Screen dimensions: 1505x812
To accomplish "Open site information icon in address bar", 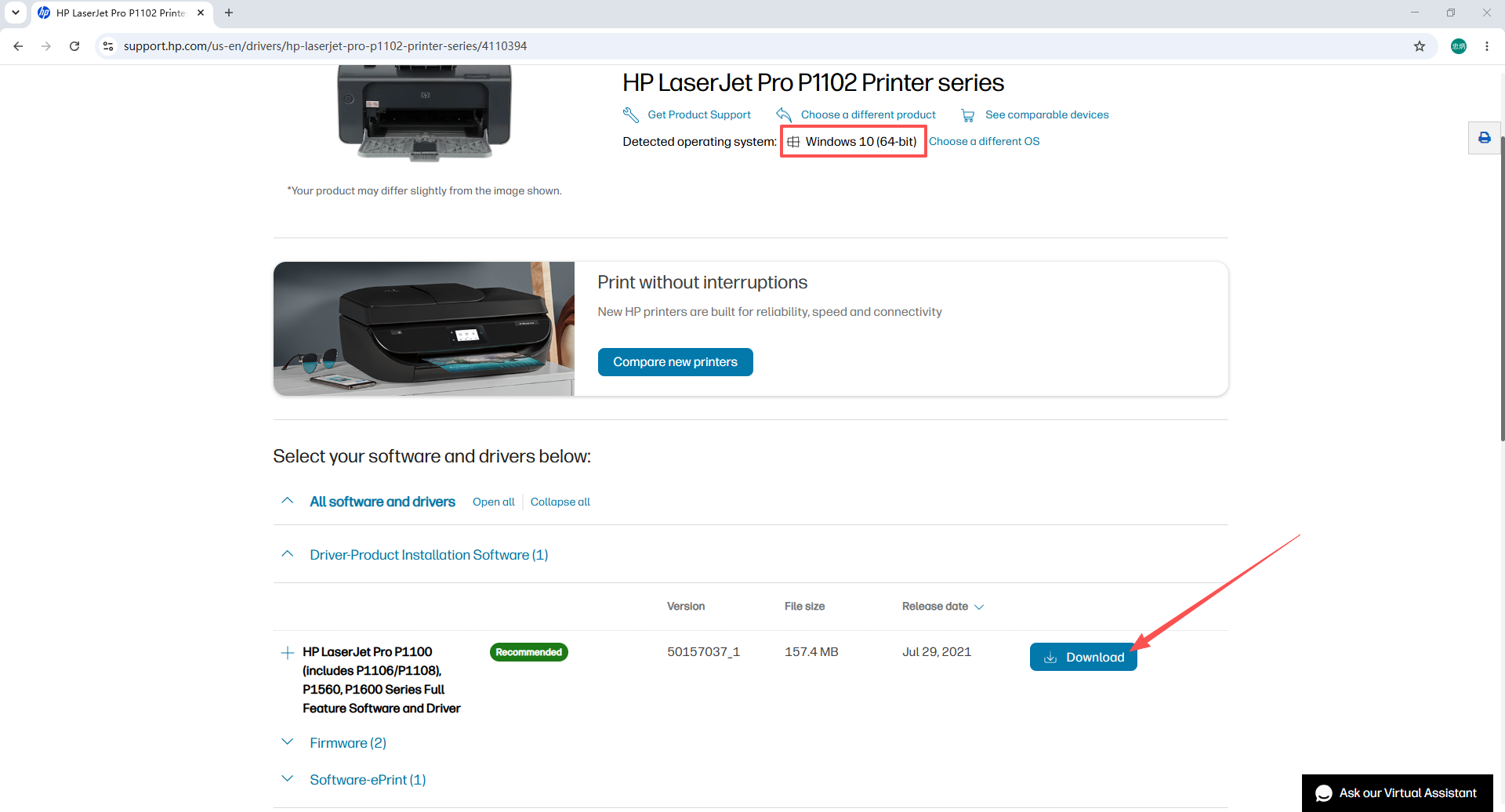I will pos(108,46).
